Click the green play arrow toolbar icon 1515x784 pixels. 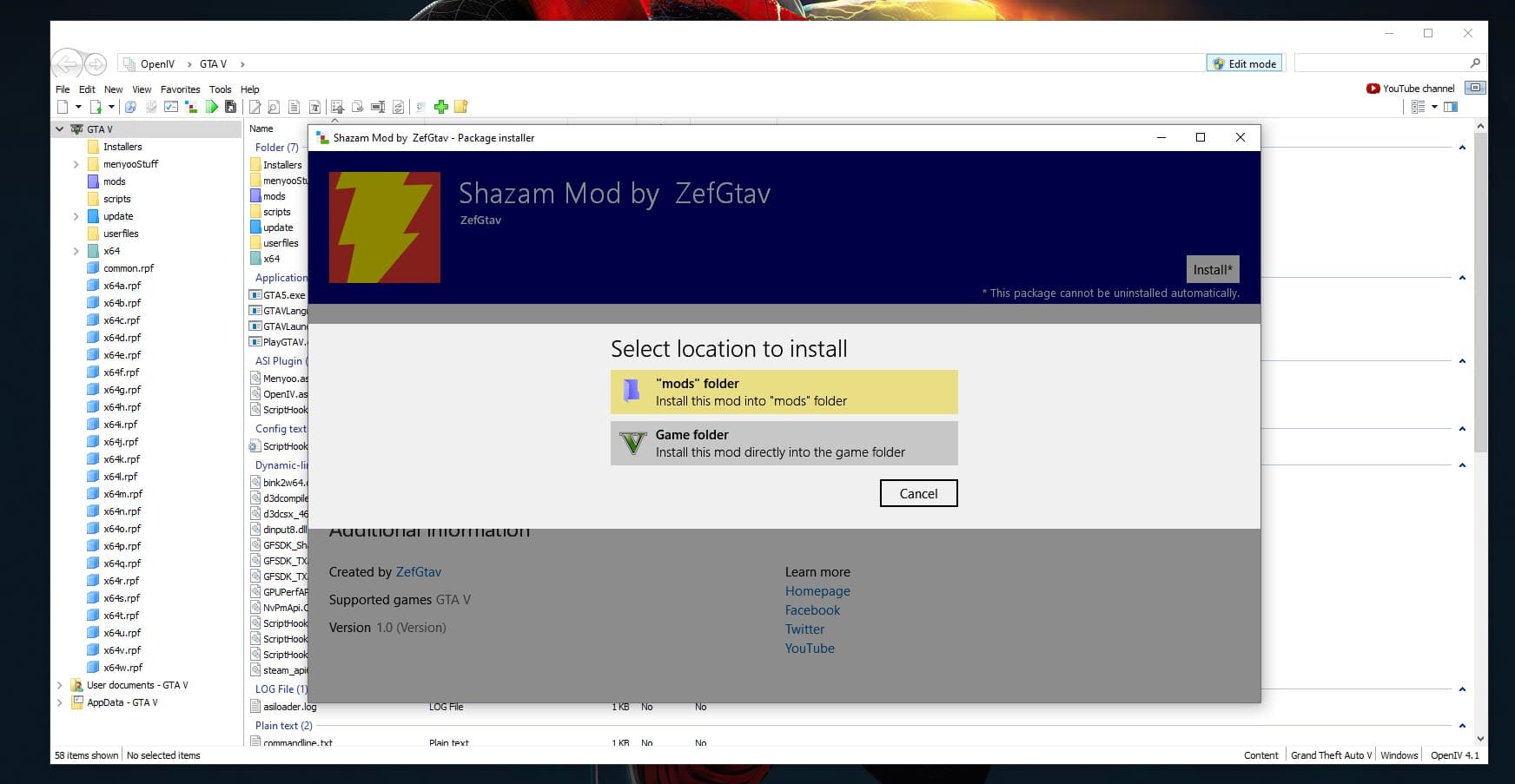click(211, 107)
